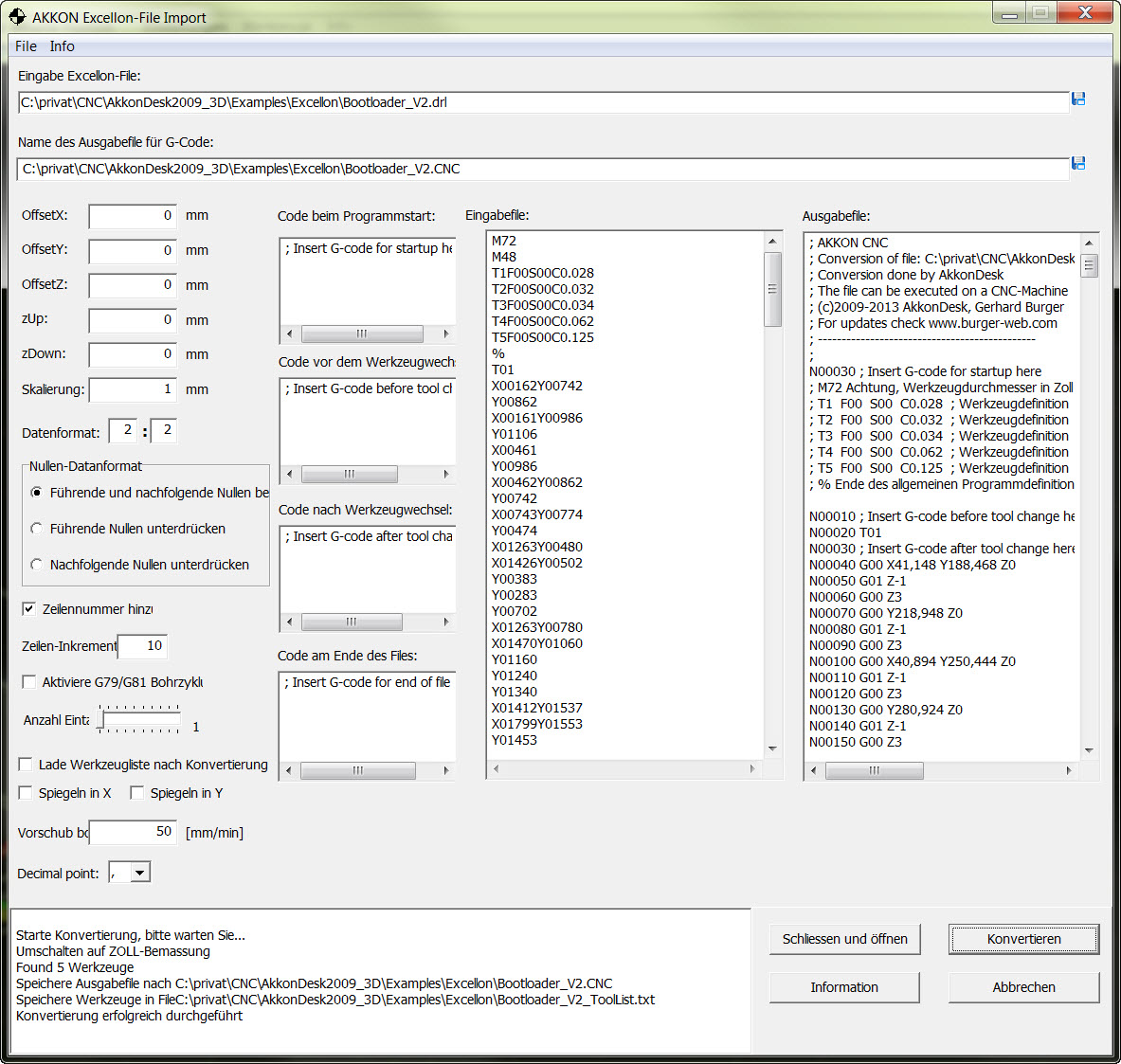Check the Lade Werkzeugliste nach Konvertierung box
1121x1064 pixels.
26,765
